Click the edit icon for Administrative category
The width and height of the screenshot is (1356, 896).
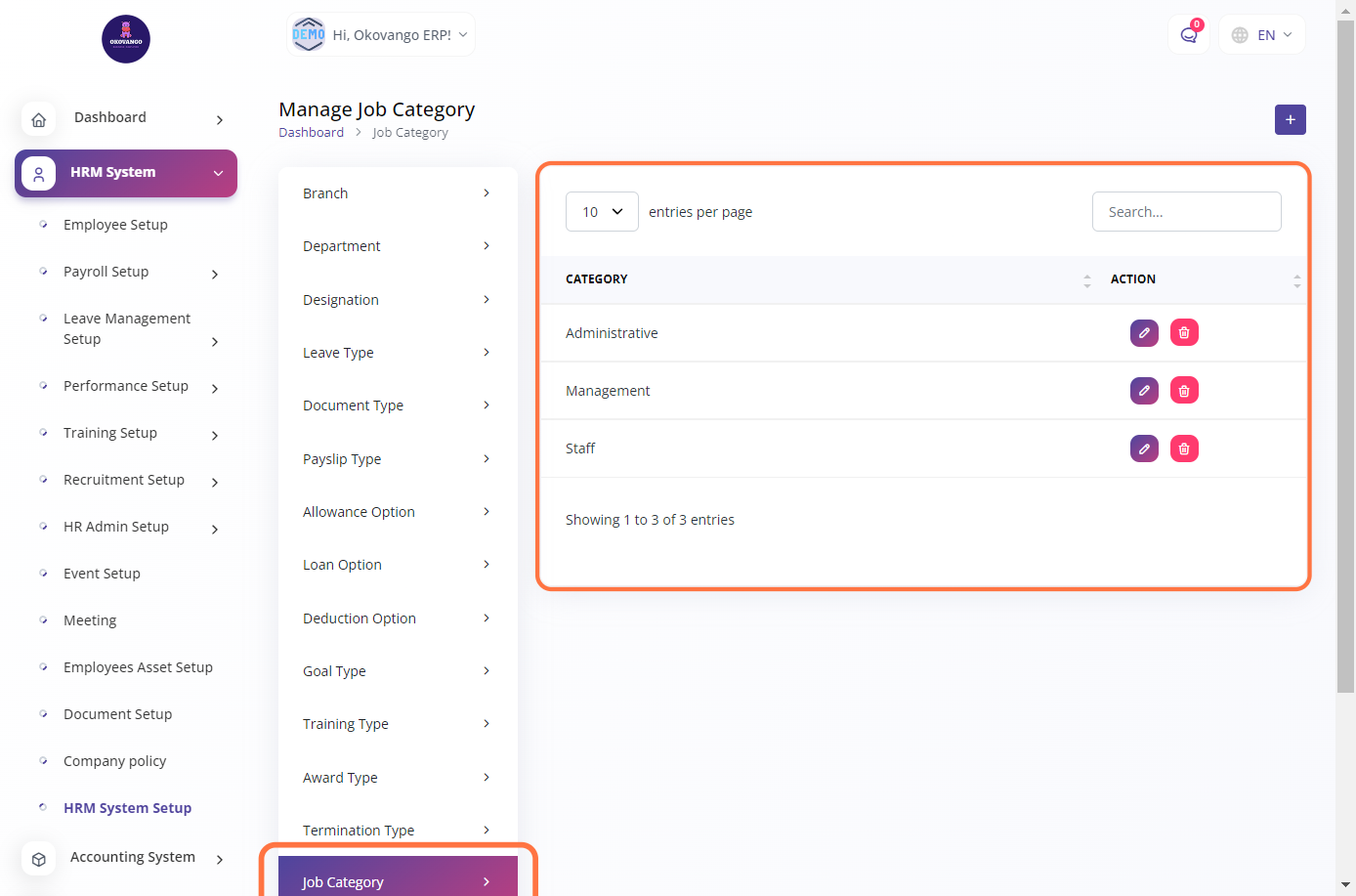[1144, 333]
